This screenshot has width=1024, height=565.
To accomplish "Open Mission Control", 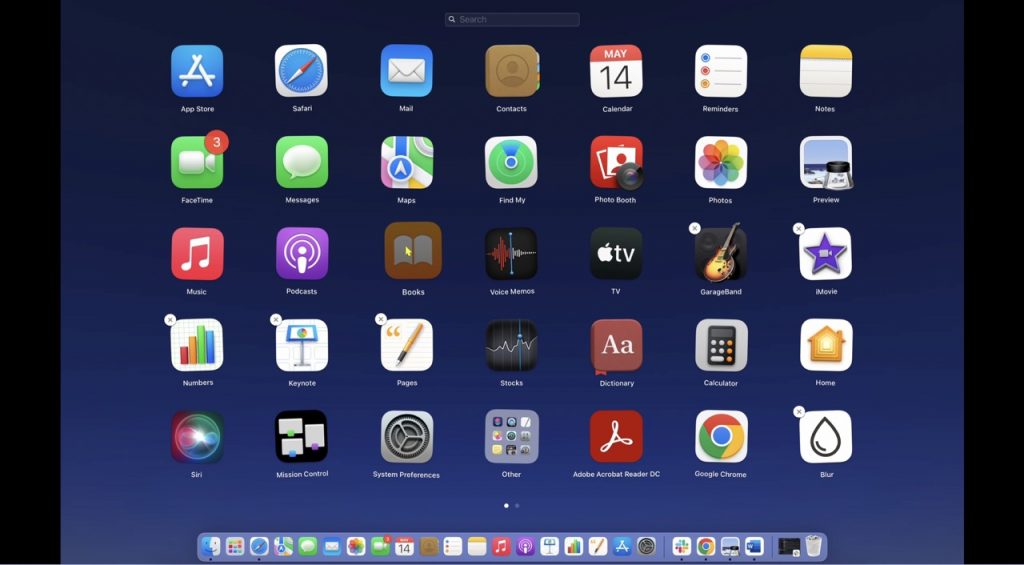I will 301,437.
